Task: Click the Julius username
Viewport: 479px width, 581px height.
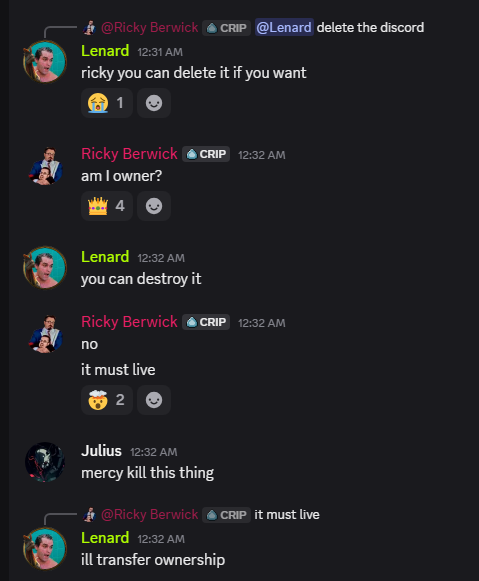Action: (101, 451)
